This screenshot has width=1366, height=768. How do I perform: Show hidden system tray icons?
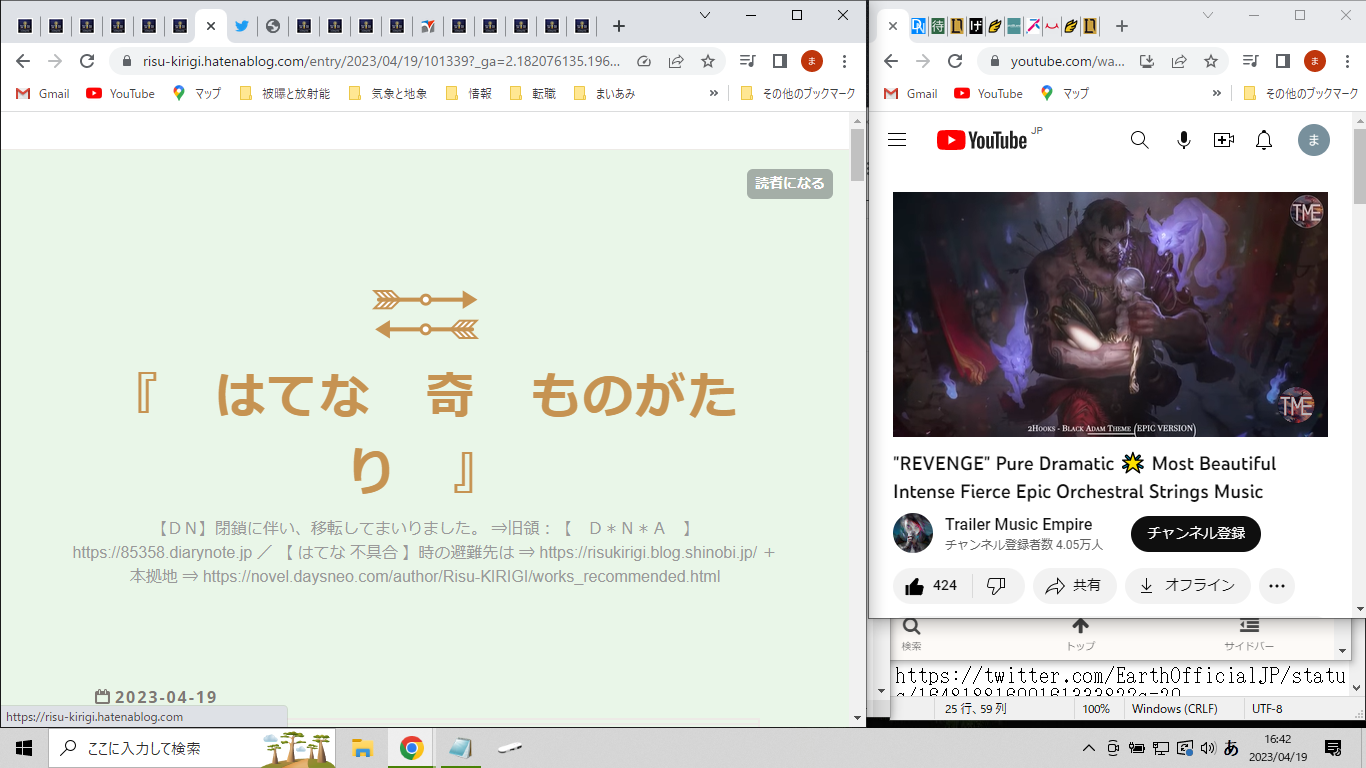coord(1089,748)
